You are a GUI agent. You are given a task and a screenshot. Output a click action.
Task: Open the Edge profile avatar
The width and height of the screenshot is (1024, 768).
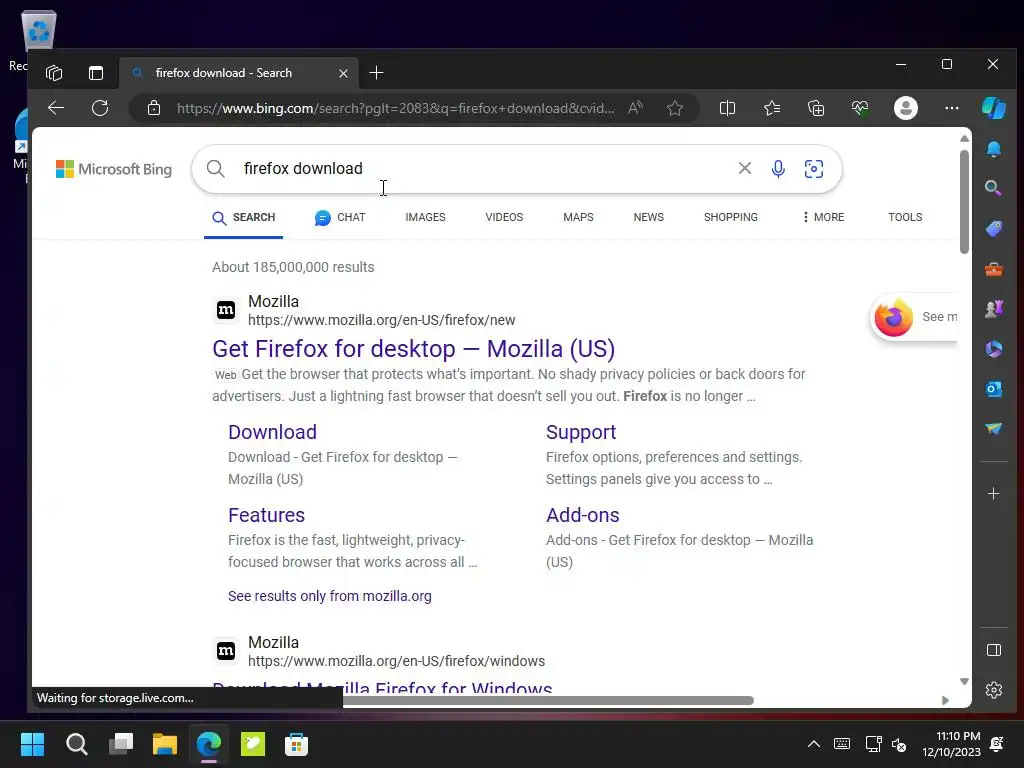click(906, 108)
